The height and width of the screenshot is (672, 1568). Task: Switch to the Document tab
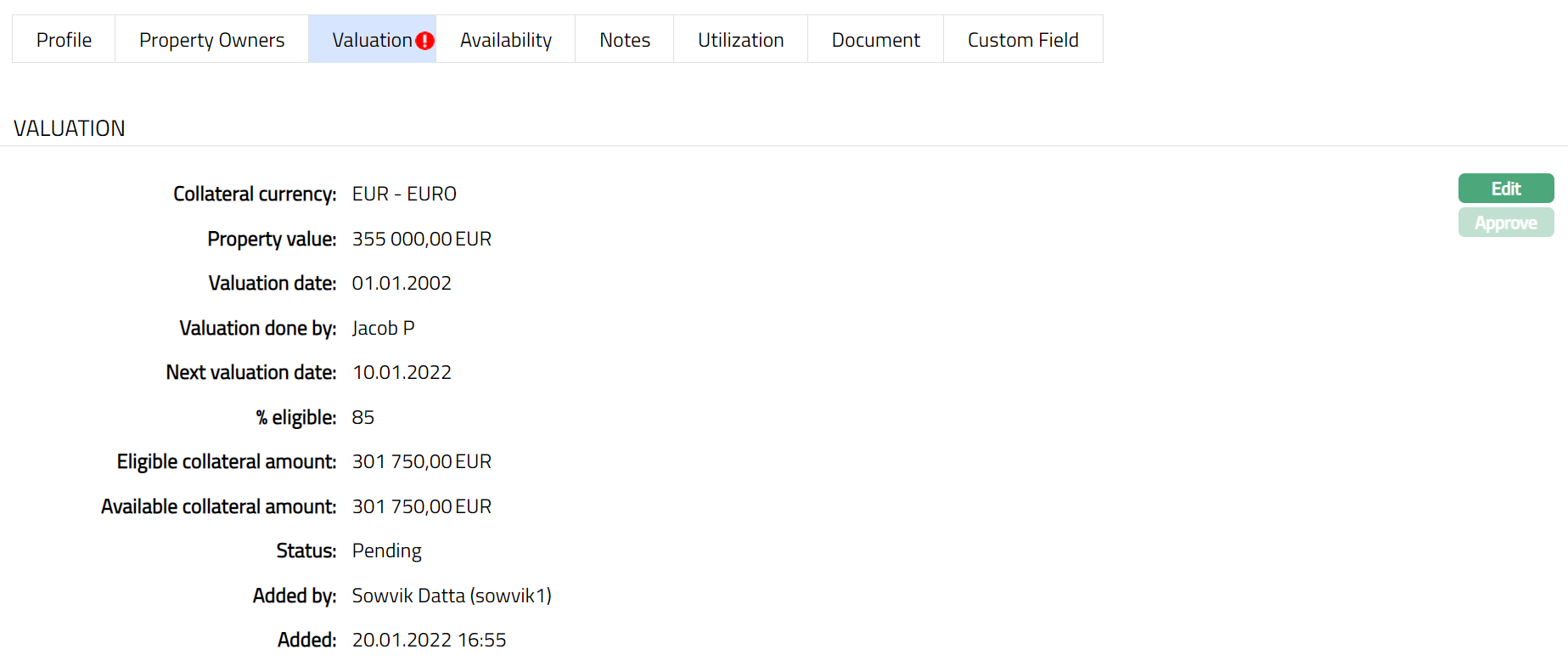[875, 40]
